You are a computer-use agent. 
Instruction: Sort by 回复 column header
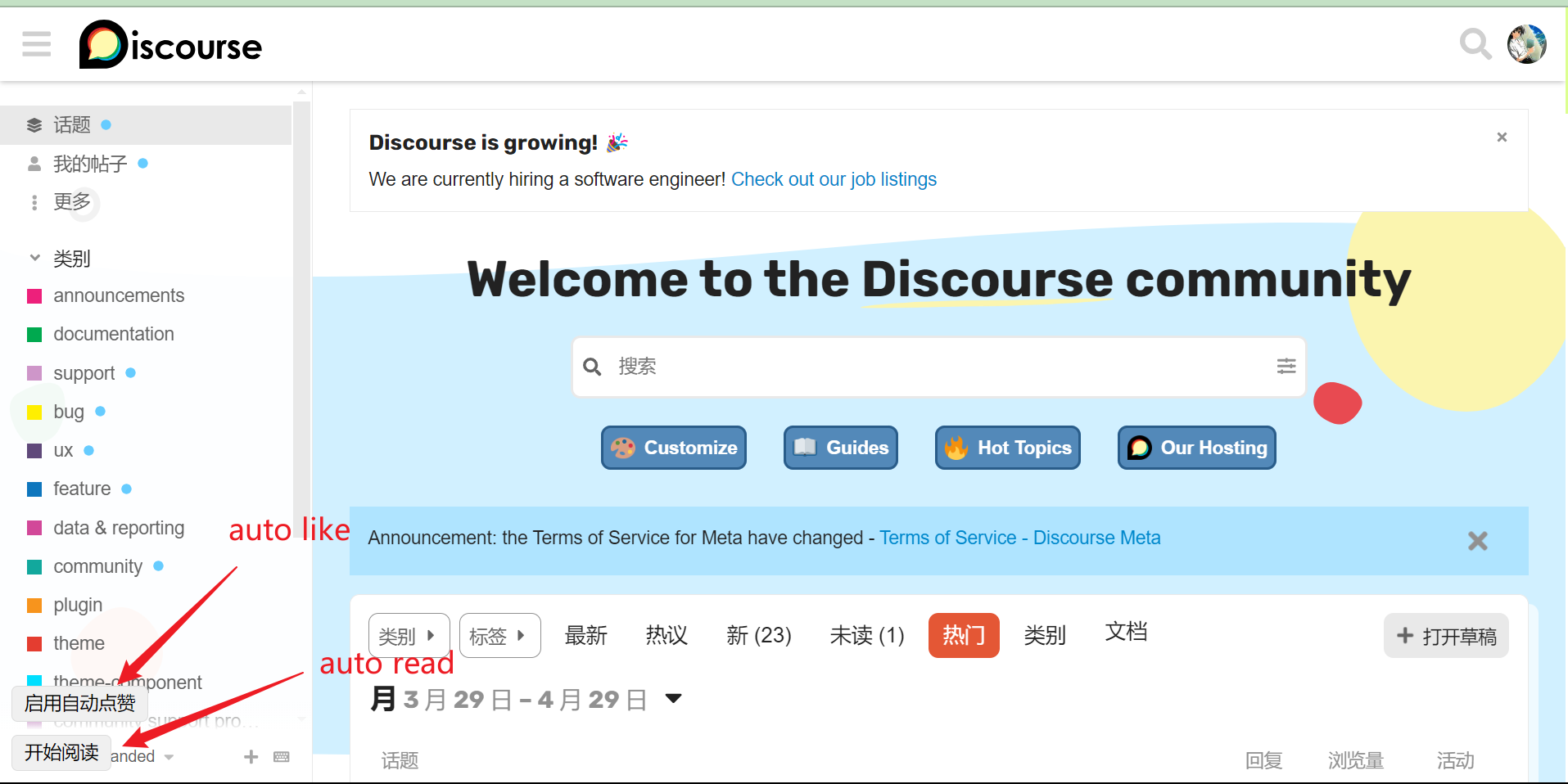(1263, 760)
